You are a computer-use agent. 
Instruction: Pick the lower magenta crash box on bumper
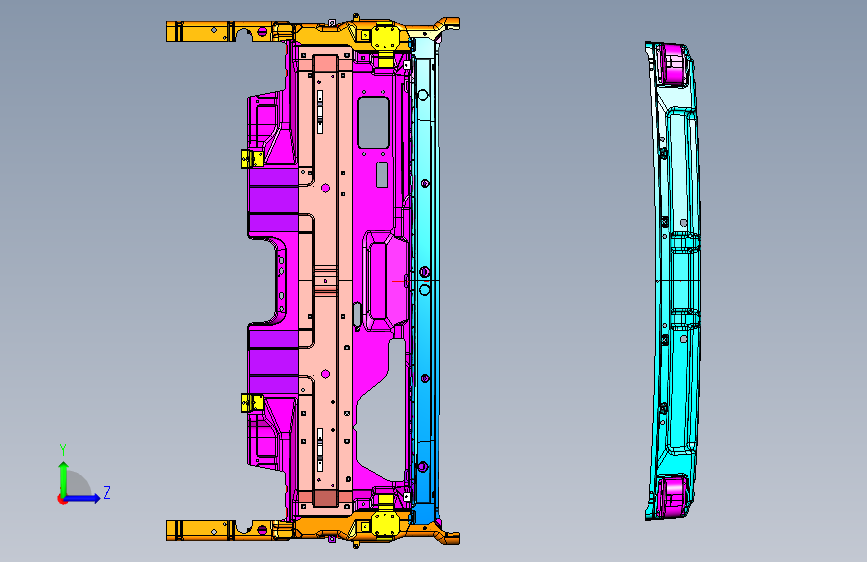pos(673,497)
